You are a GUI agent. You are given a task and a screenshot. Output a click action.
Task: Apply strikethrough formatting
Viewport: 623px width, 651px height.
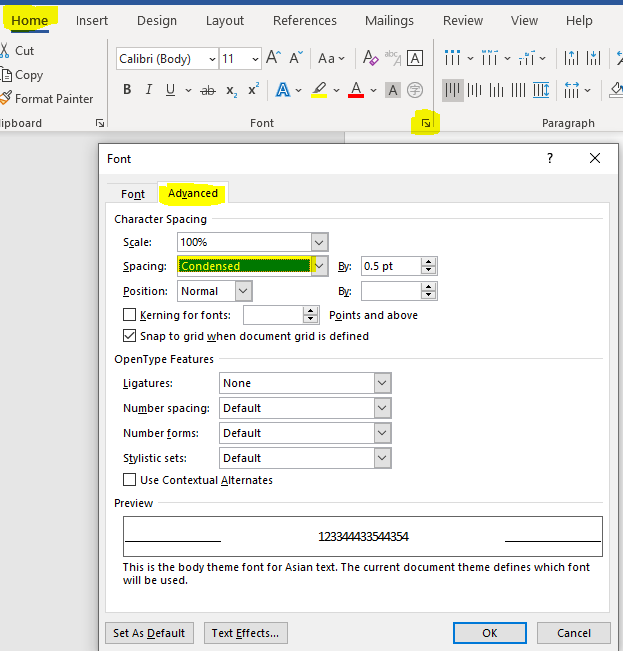tap(208, 90)
